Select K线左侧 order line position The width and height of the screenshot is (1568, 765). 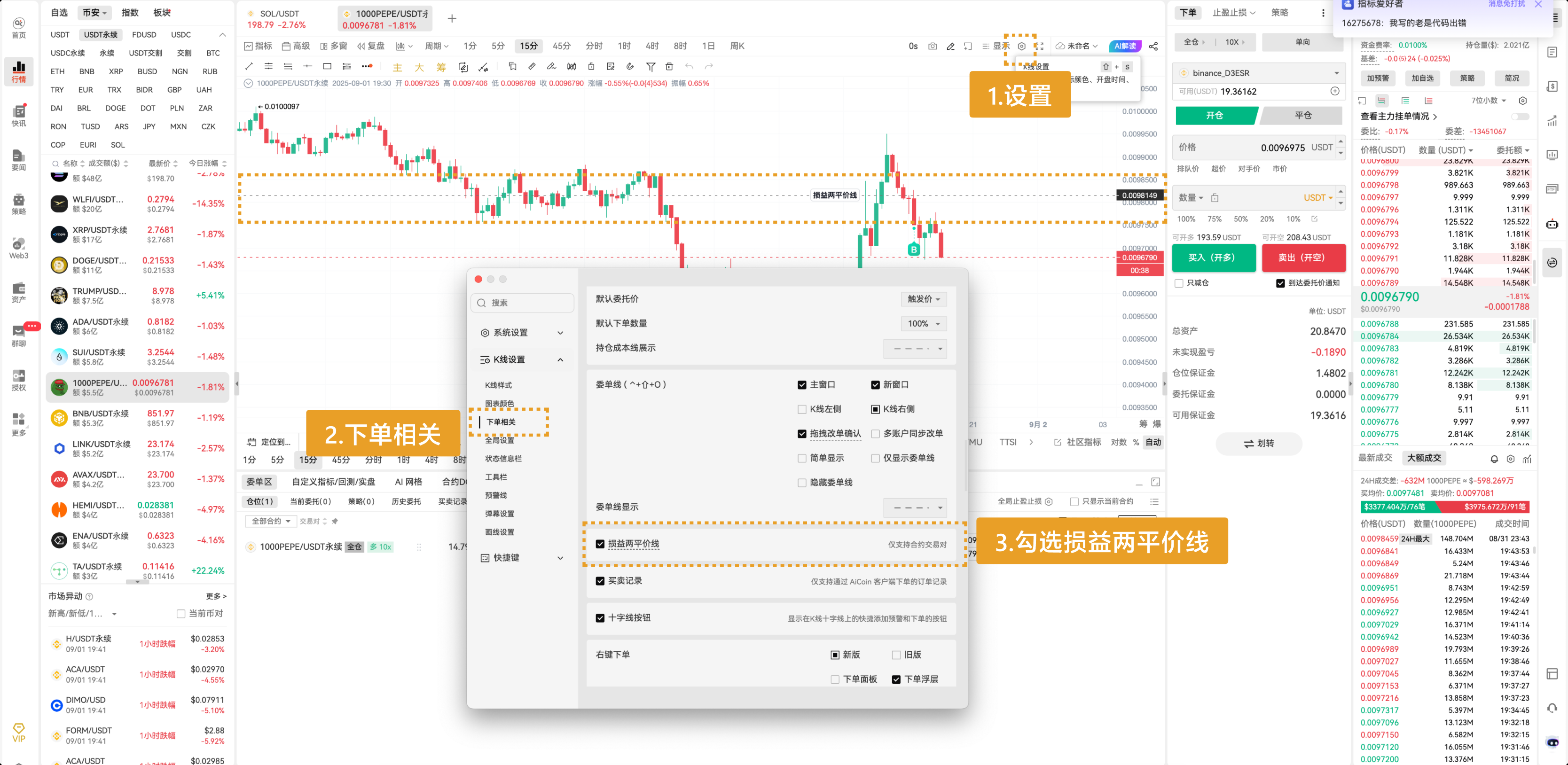[x=802, y=409]
